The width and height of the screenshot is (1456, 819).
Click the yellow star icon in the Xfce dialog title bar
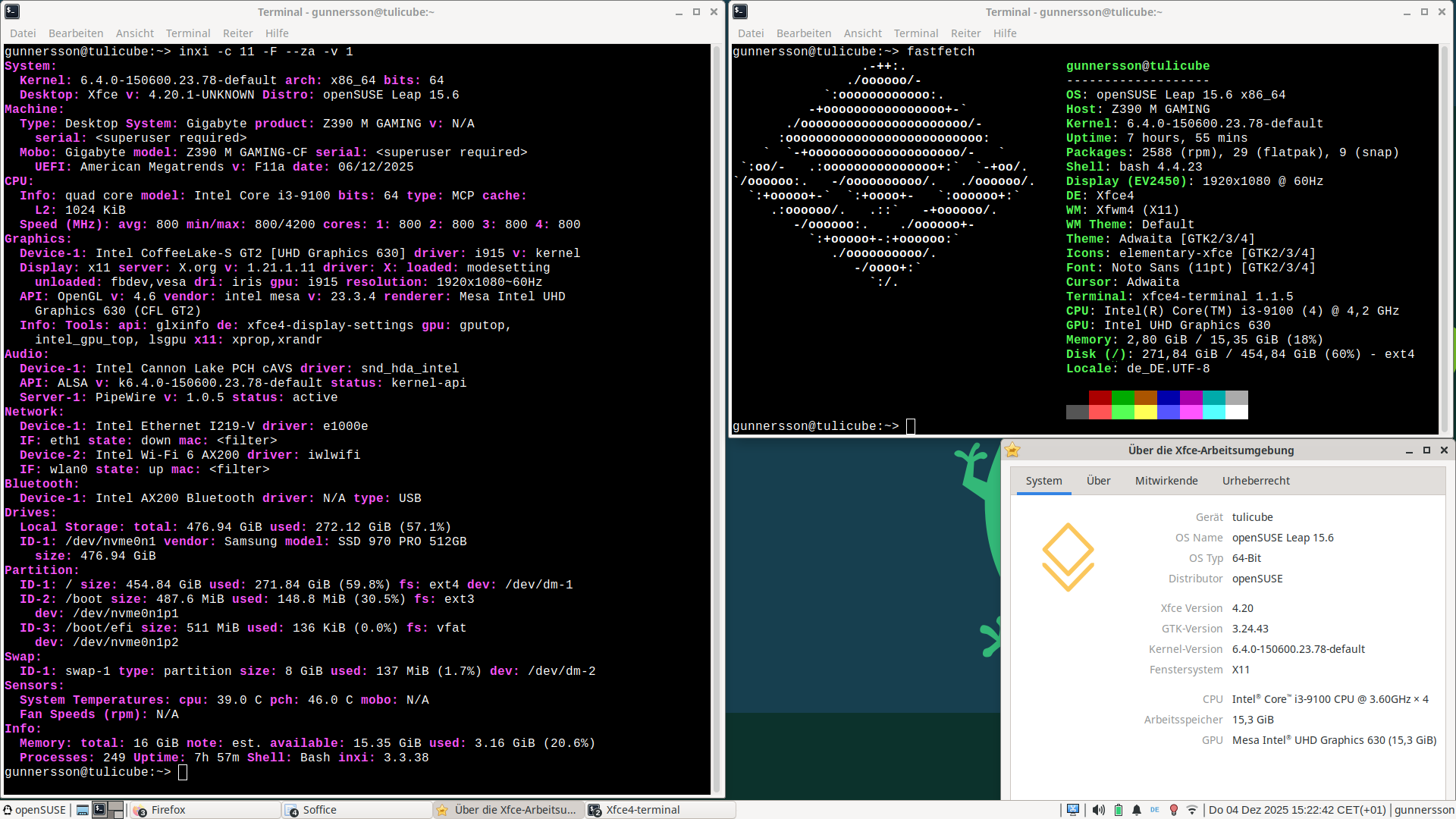[1012, 450]
